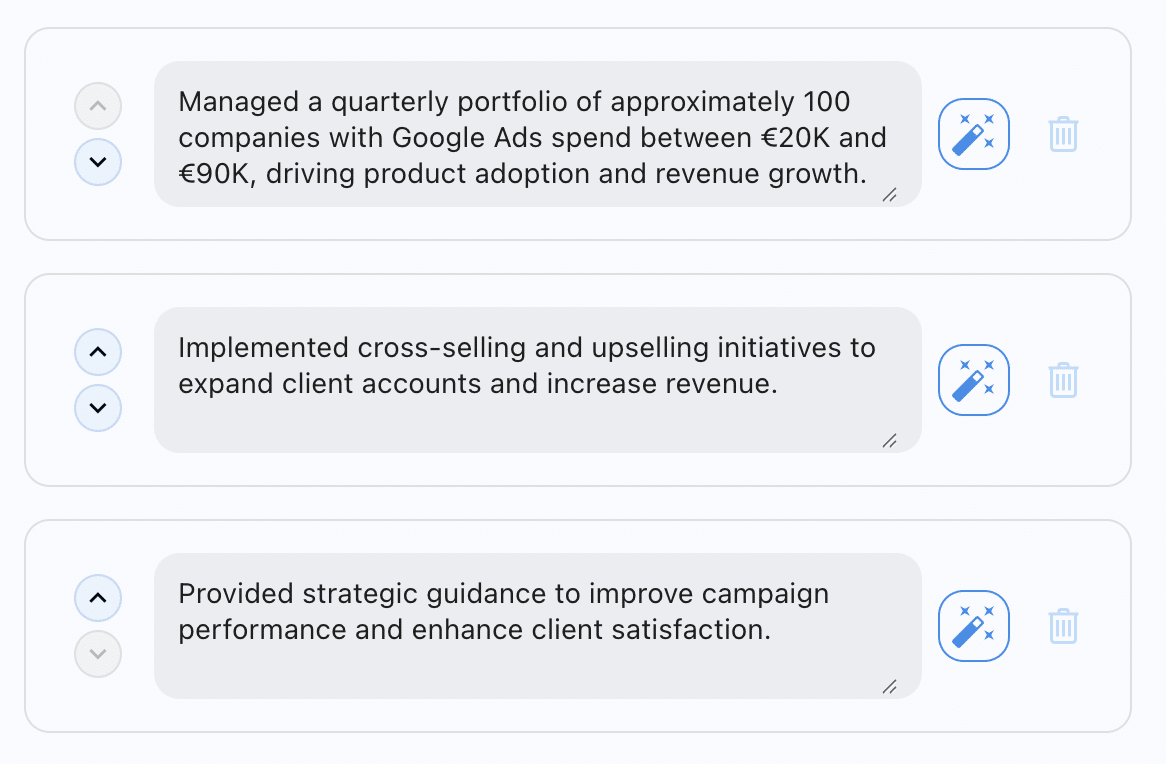Trash the strategic guidance bullet
The width and height of the screenshot is (1166, 764).
1063,626
